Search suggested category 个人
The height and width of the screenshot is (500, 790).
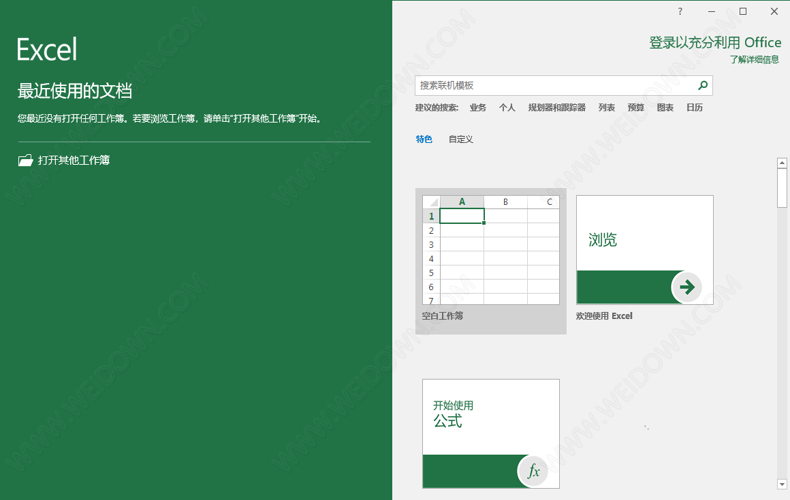[507, 107]
